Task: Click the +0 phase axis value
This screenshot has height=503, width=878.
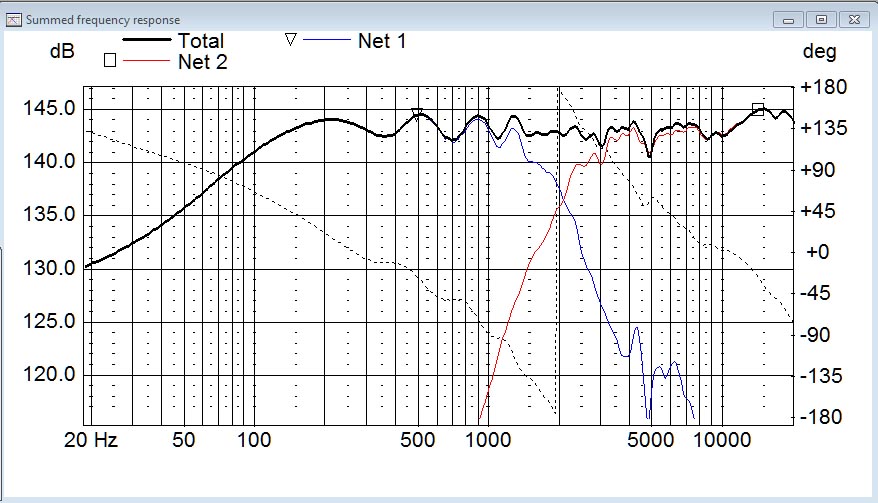Action: click(x=818, y=252)
